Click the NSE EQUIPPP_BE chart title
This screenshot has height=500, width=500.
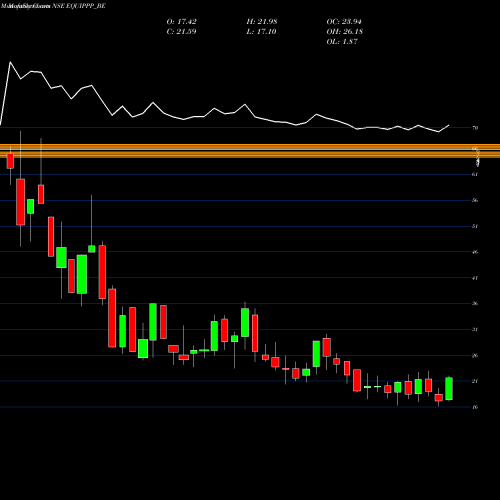point(79,6)
